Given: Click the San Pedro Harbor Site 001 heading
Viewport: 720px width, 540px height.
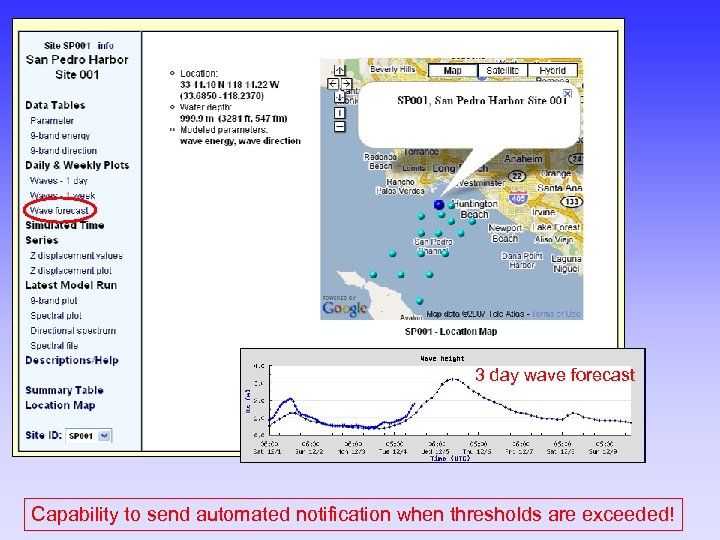Looking at the screenshot, I should [x=77, y=67].
